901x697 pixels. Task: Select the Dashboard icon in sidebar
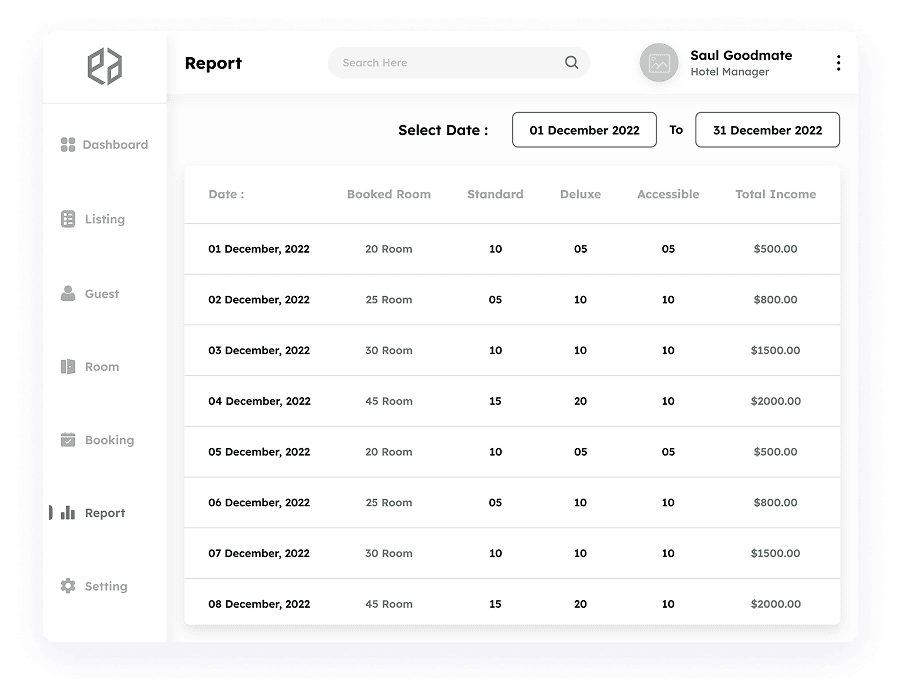click(x=67, y=144)
